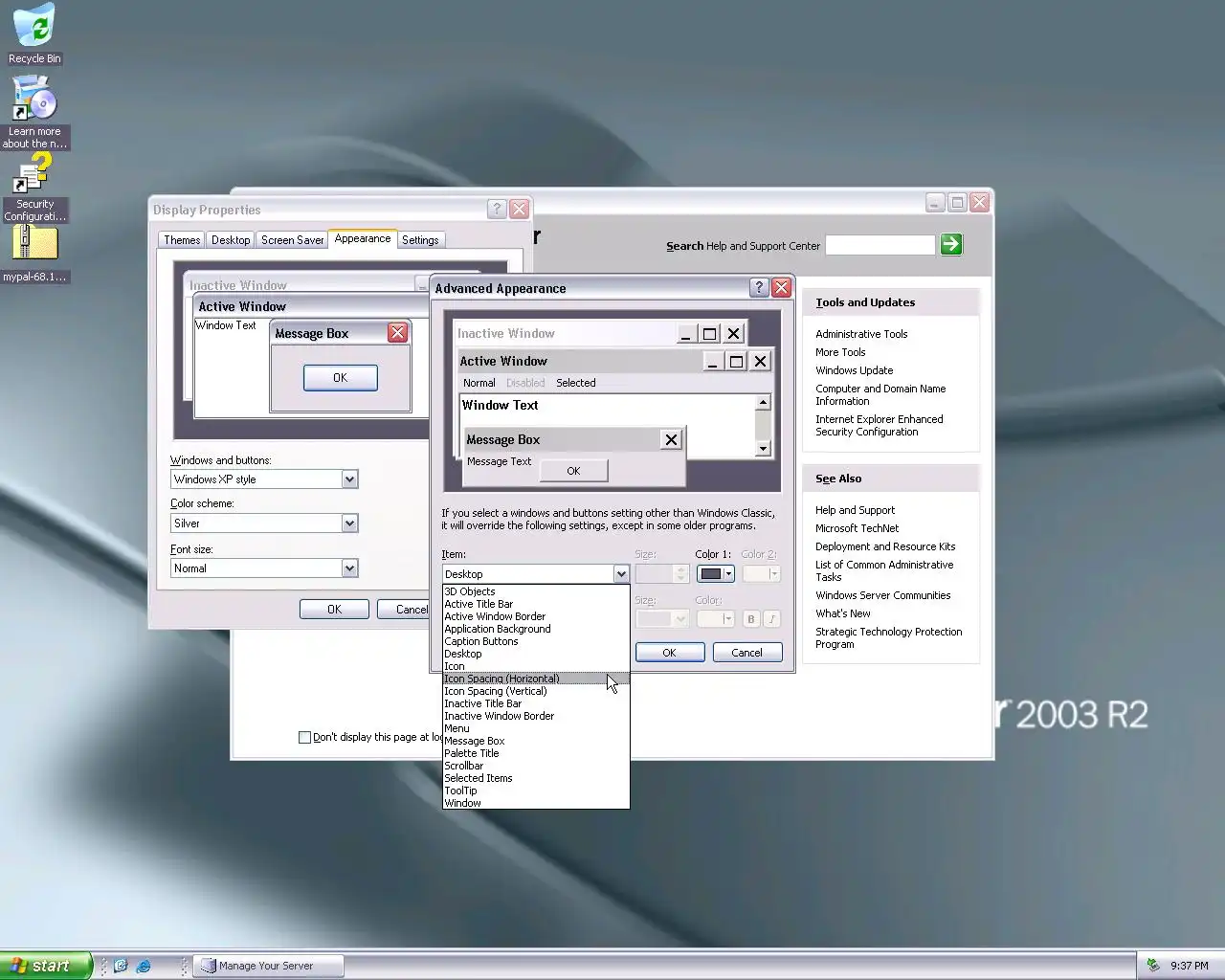
Task: Choose 'Palette Title' in item list
Action: [x=536, y=753]
